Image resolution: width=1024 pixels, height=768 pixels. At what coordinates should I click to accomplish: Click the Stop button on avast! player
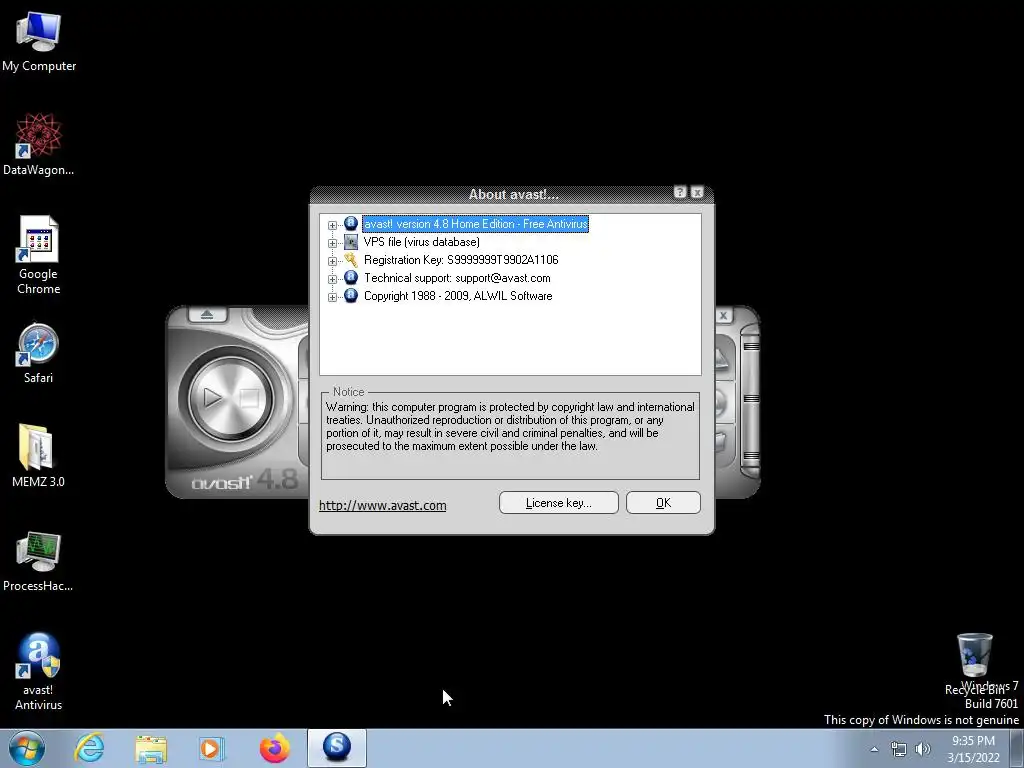point(249,398)
